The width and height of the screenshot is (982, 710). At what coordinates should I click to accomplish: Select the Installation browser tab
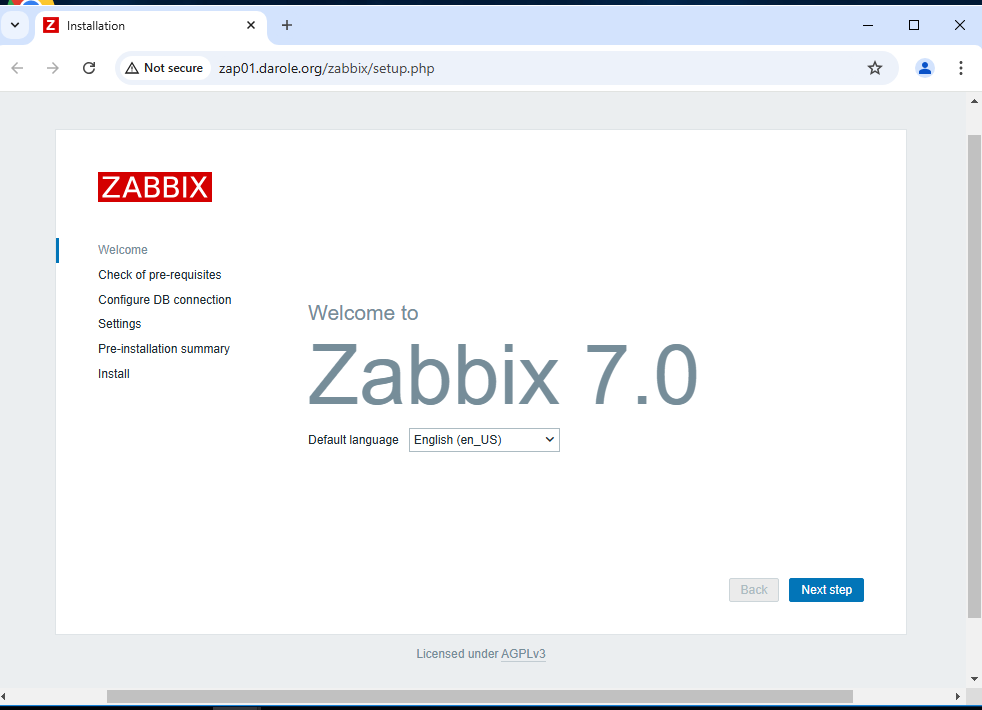[x=150, y=25]
